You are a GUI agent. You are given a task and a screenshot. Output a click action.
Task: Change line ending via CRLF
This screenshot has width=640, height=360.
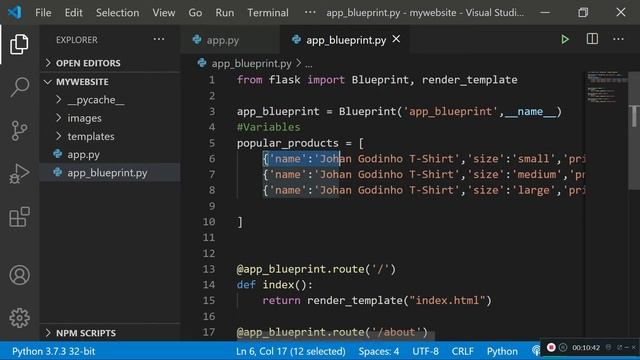point(462,351)
